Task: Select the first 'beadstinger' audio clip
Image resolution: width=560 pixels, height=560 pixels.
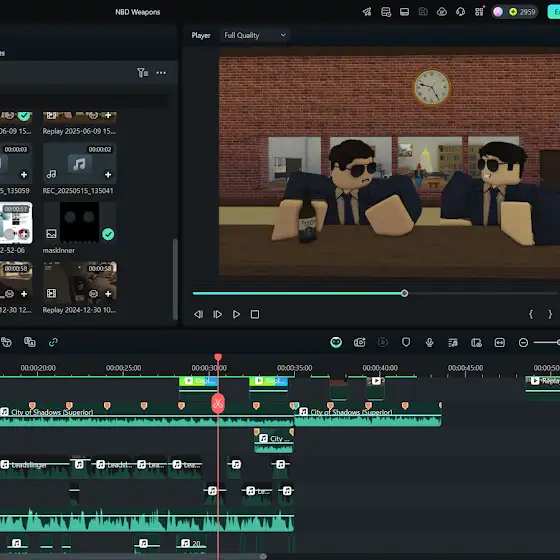Action: pos(35,466)
